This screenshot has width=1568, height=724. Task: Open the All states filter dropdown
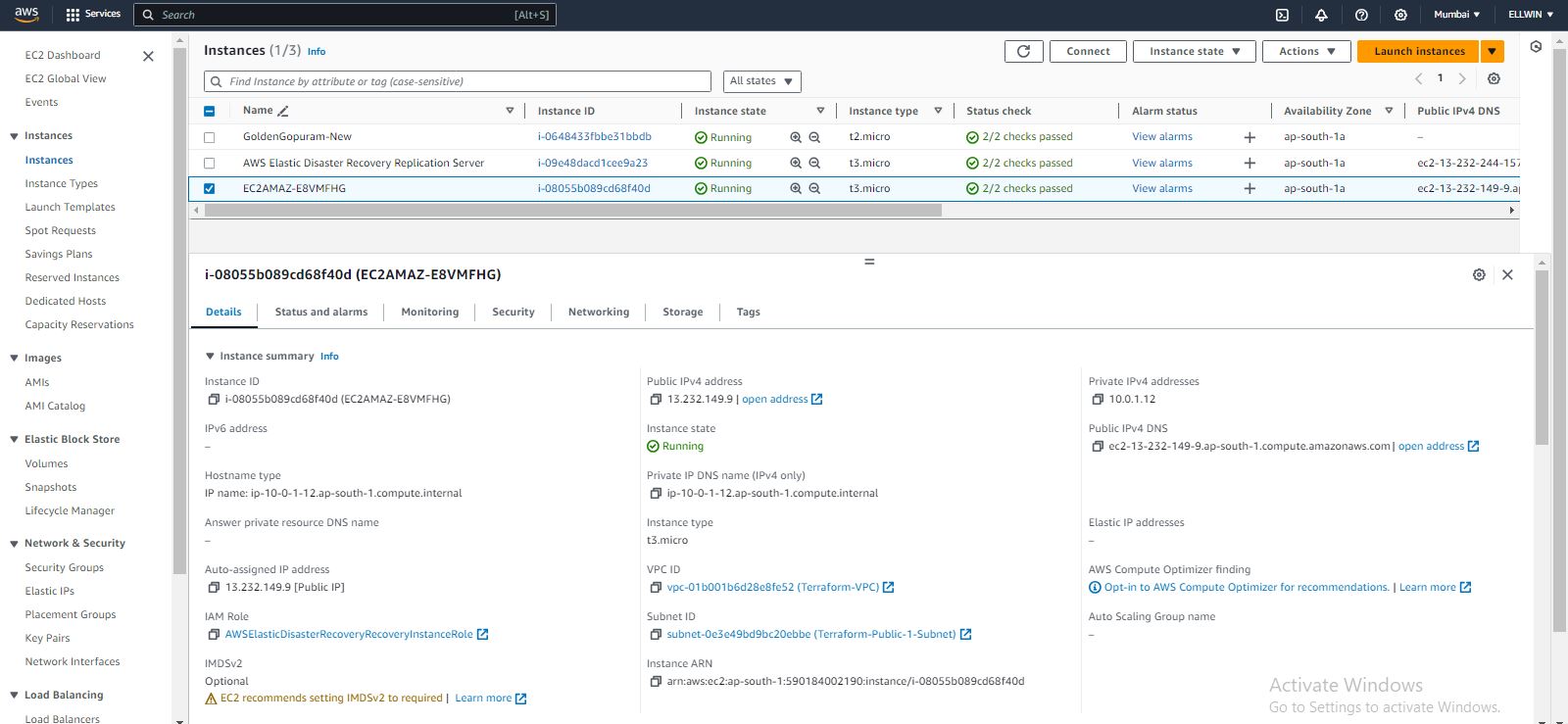[x=761, y=81]
